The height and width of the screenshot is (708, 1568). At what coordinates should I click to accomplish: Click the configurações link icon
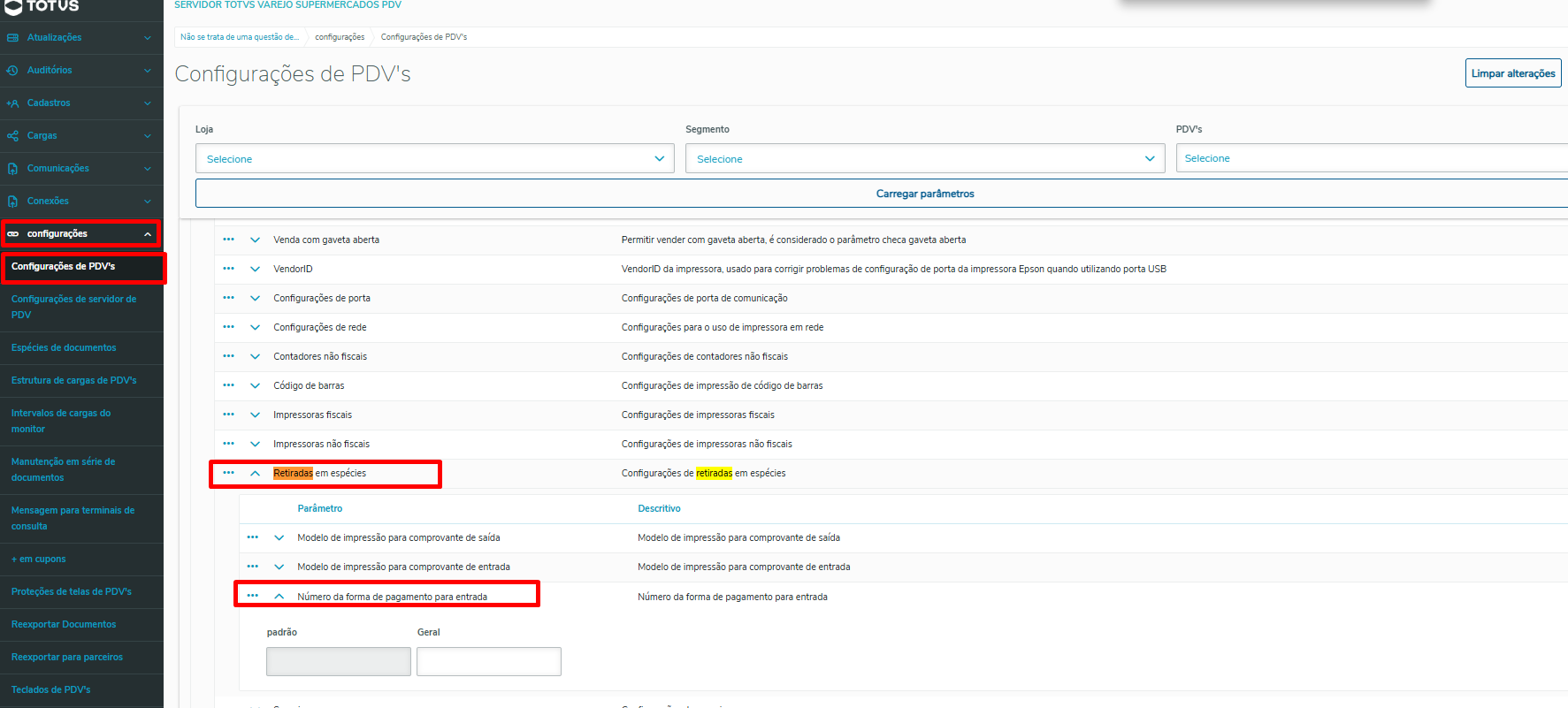(x=12, y=234)
